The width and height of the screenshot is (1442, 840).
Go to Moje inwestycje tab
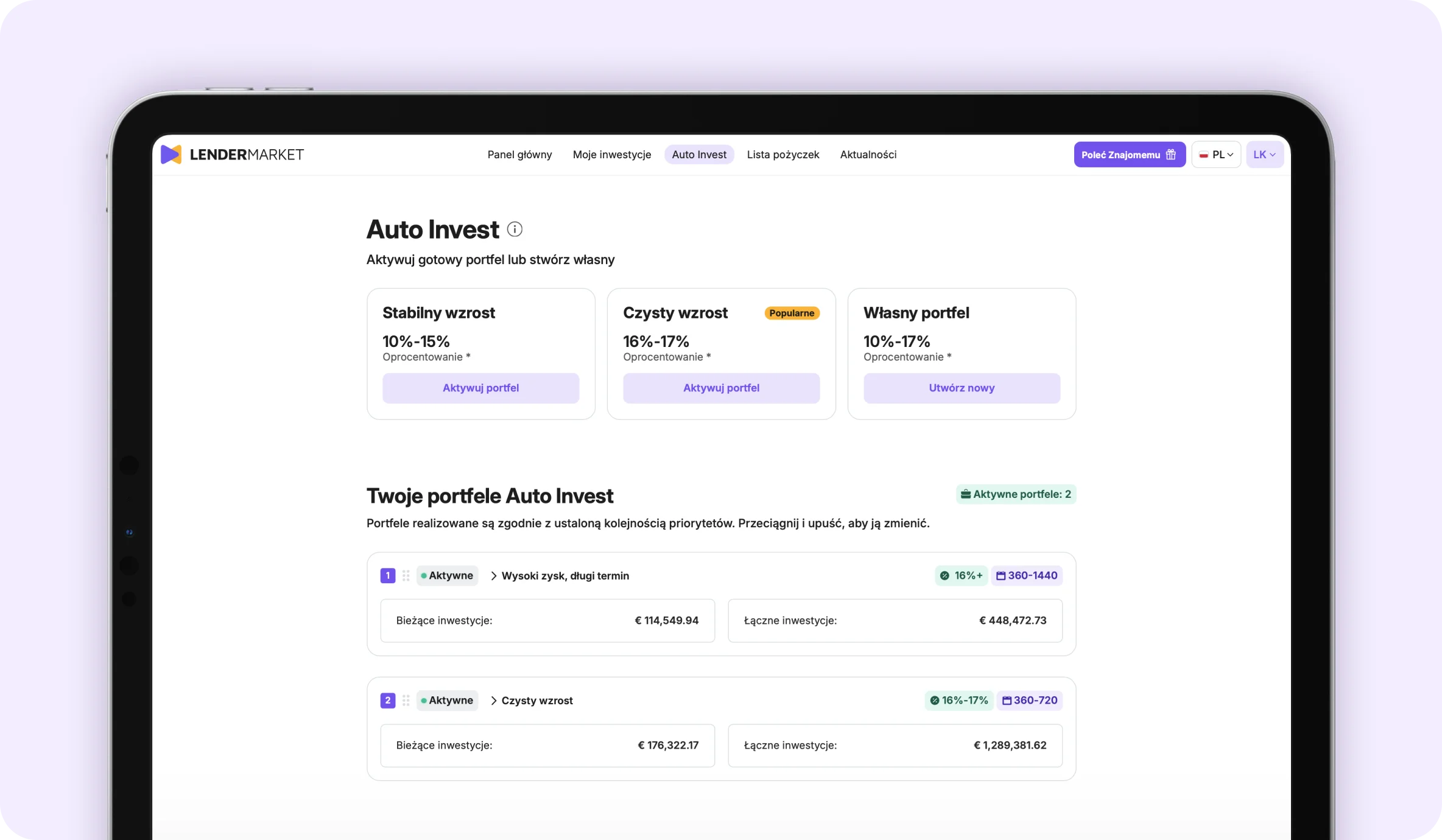(x=611, y=155)
